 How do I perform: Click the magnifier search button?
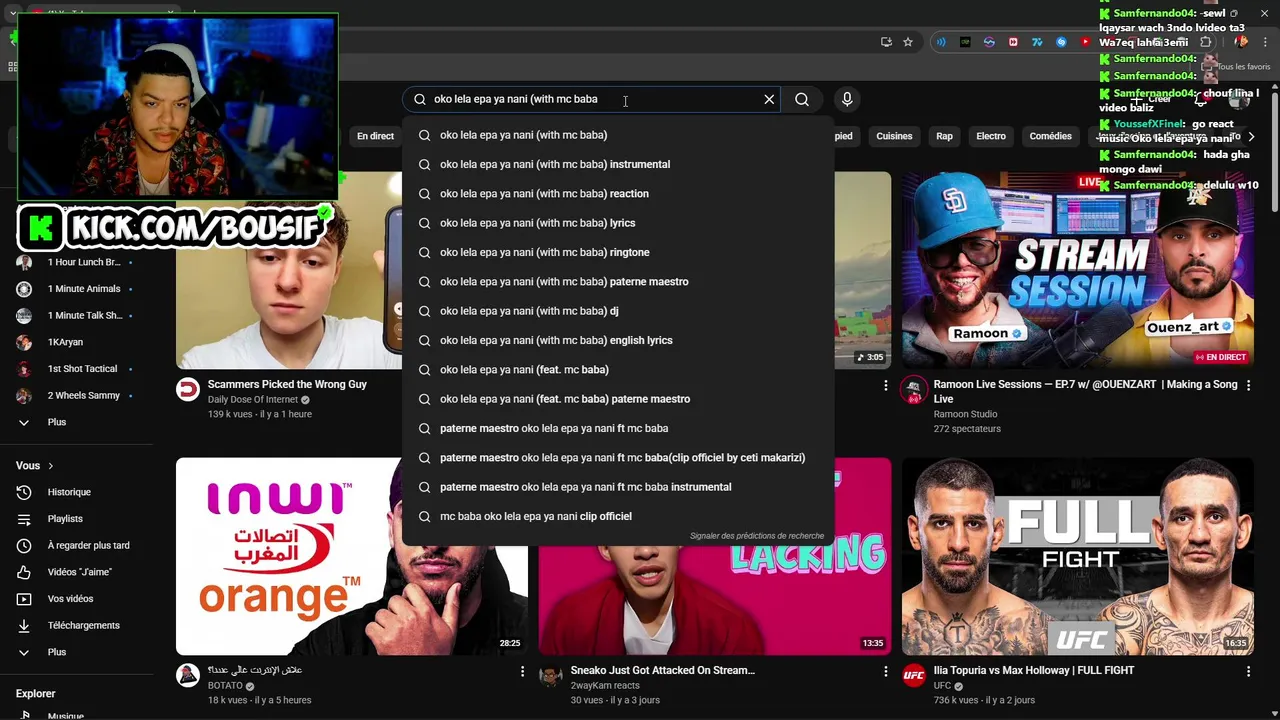tap(802, 99)
